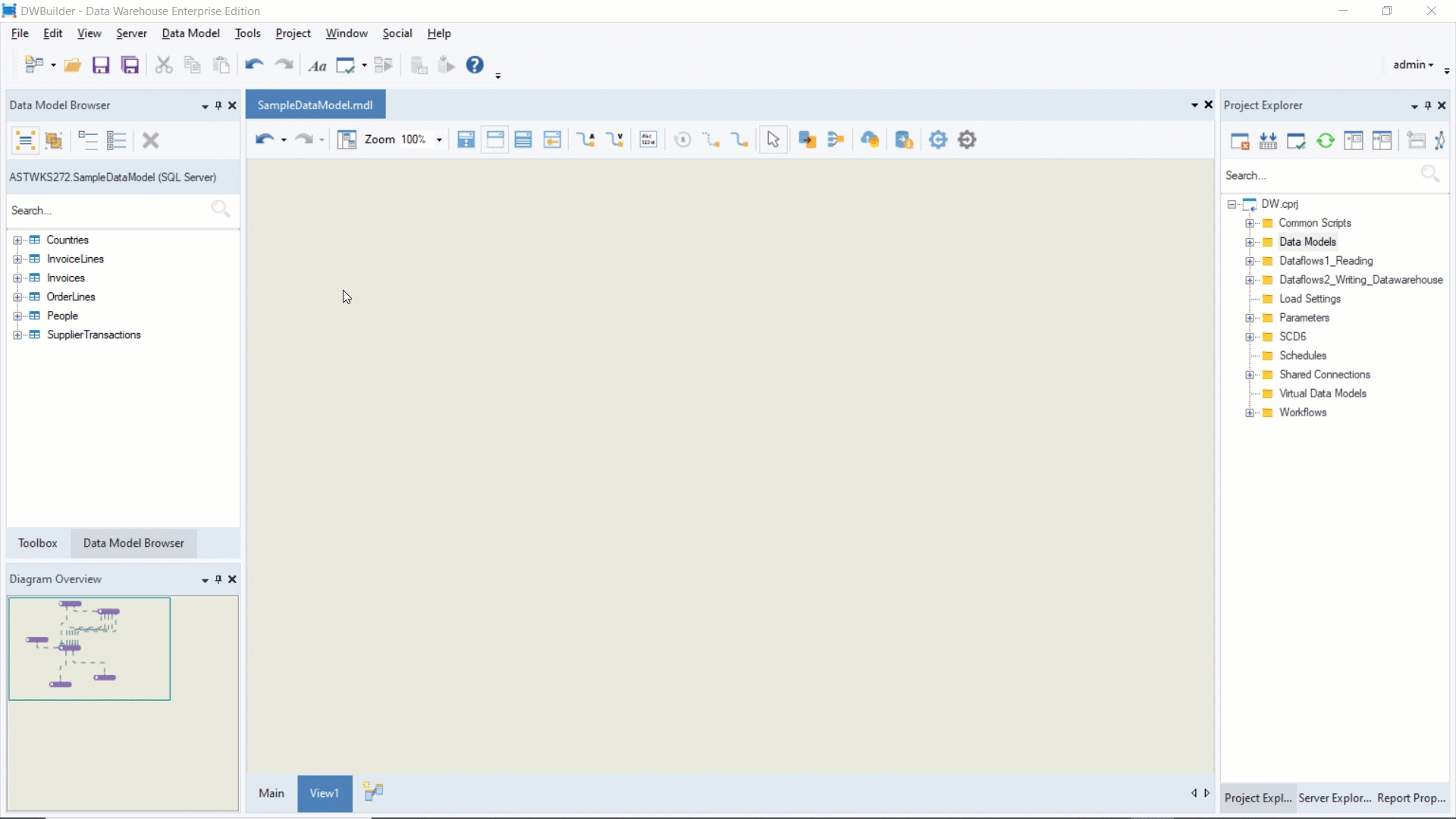
Task: Select the pointer tool in diagram toolbar
Action: pos(773,140)
